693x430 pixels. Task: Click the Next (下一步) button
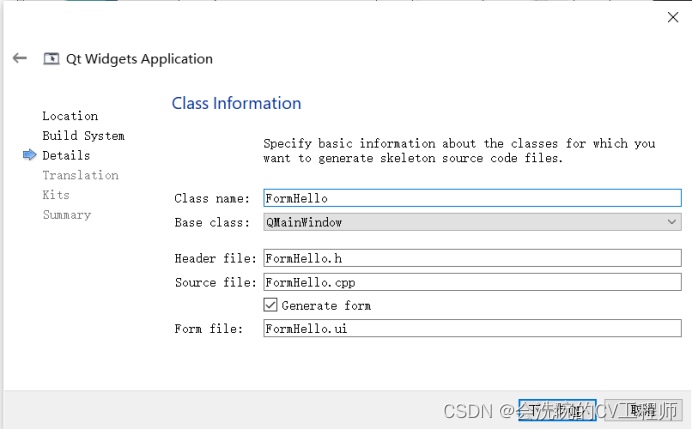(x=558, y=409)
